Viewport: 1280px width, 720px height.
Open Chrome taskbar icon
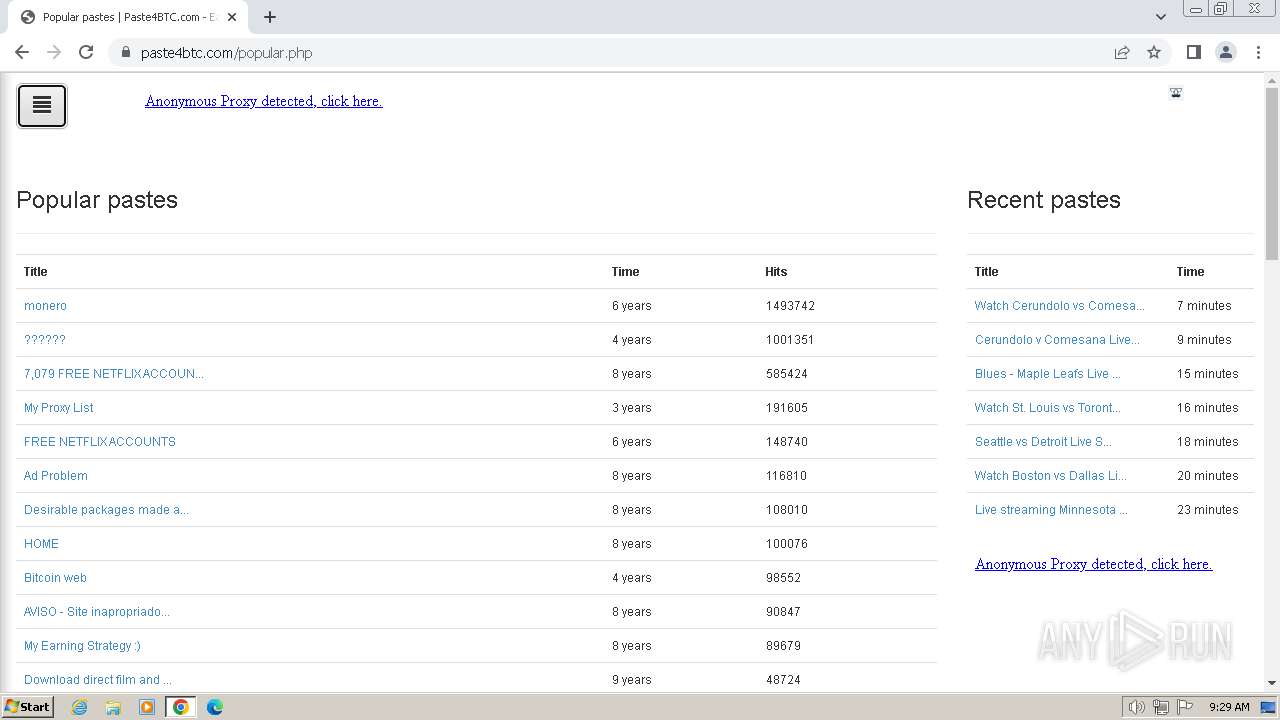tap(181, 707)
